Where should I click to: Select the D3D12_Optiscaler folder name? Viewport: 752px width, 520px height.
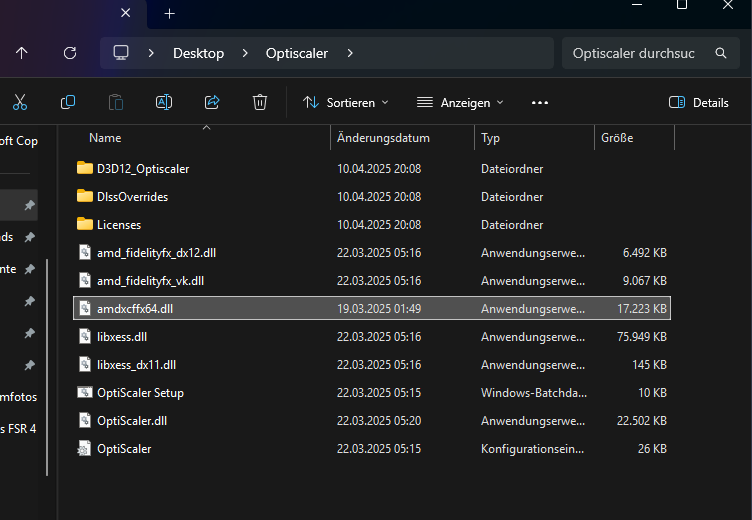point(143,169)
